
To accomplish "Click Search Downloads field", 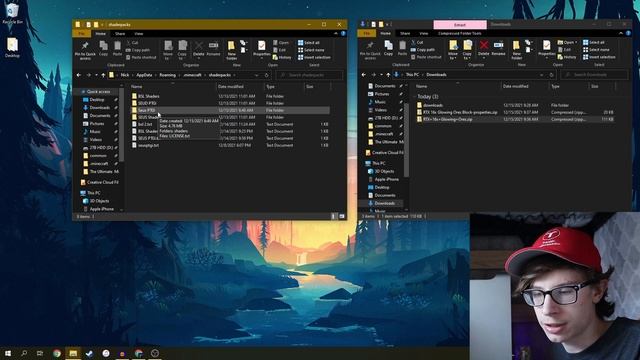I will point(594,75).
